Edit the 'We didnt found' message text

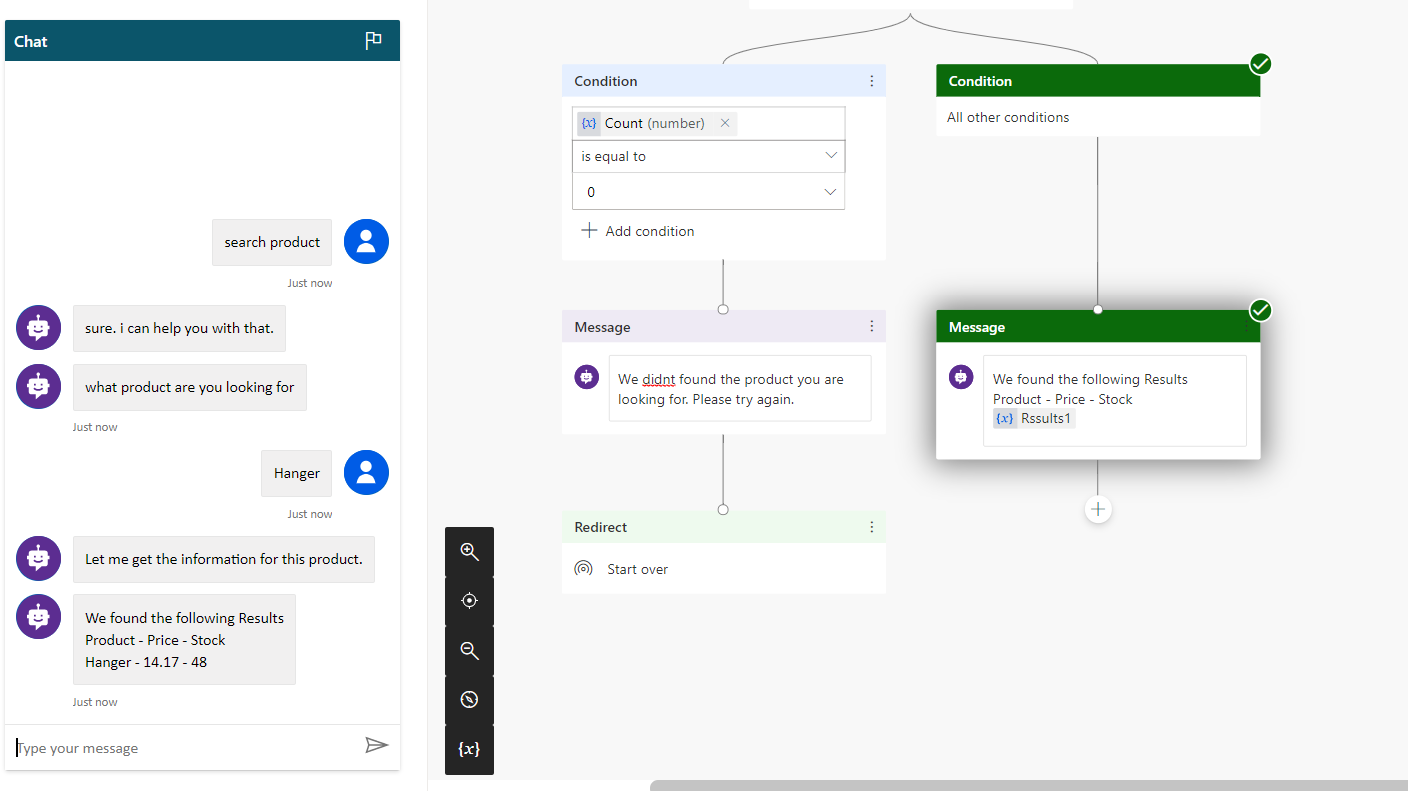(x=738, y=389)
